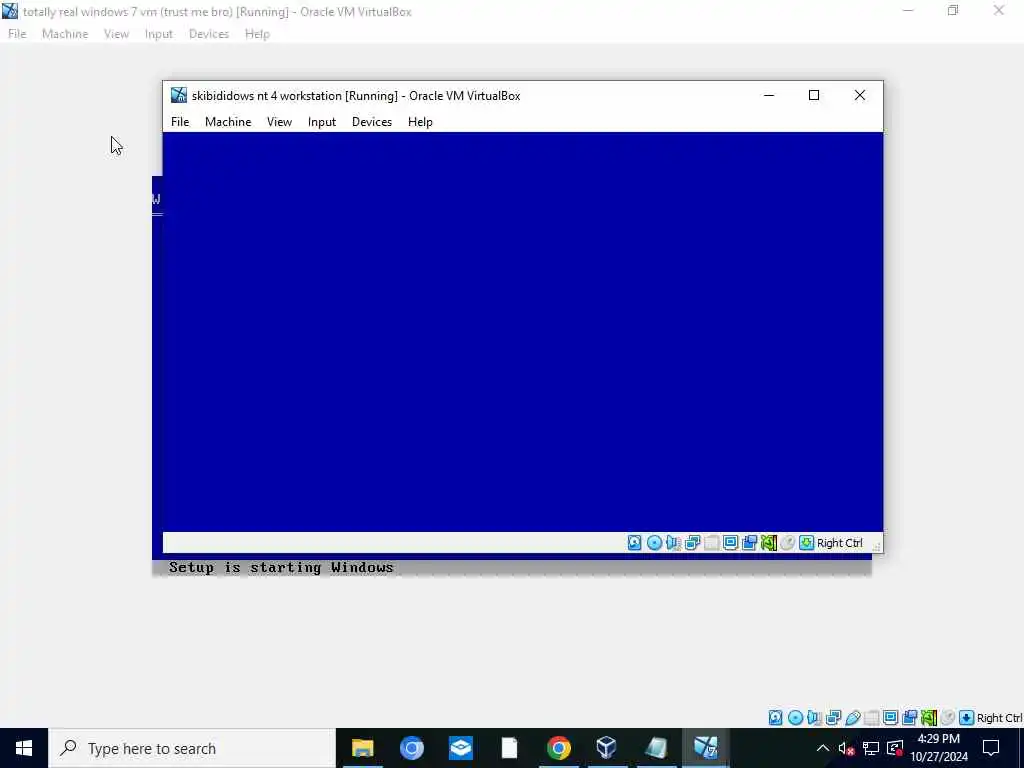Click optical drive icon in skibididows status bar
1024x768 pixels.
click(654, 543)
